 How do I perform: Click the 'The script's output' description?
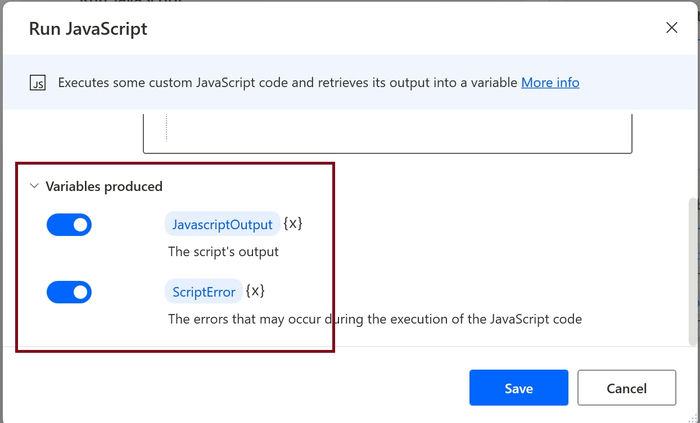pyautogui.click(x=223, y=252)
